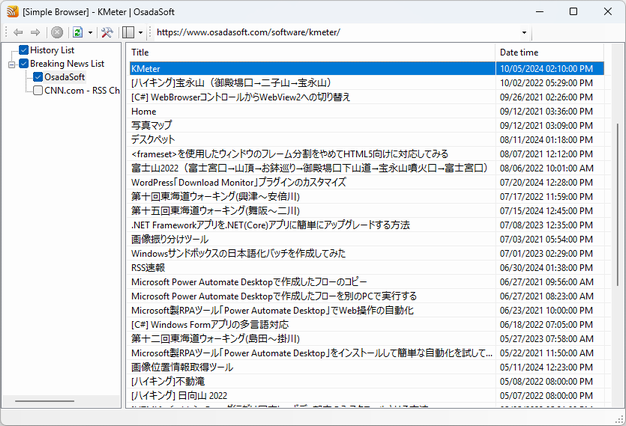Click the green Refresh icon
This screenshot has width=626, height=426.
tap(76, 32)
